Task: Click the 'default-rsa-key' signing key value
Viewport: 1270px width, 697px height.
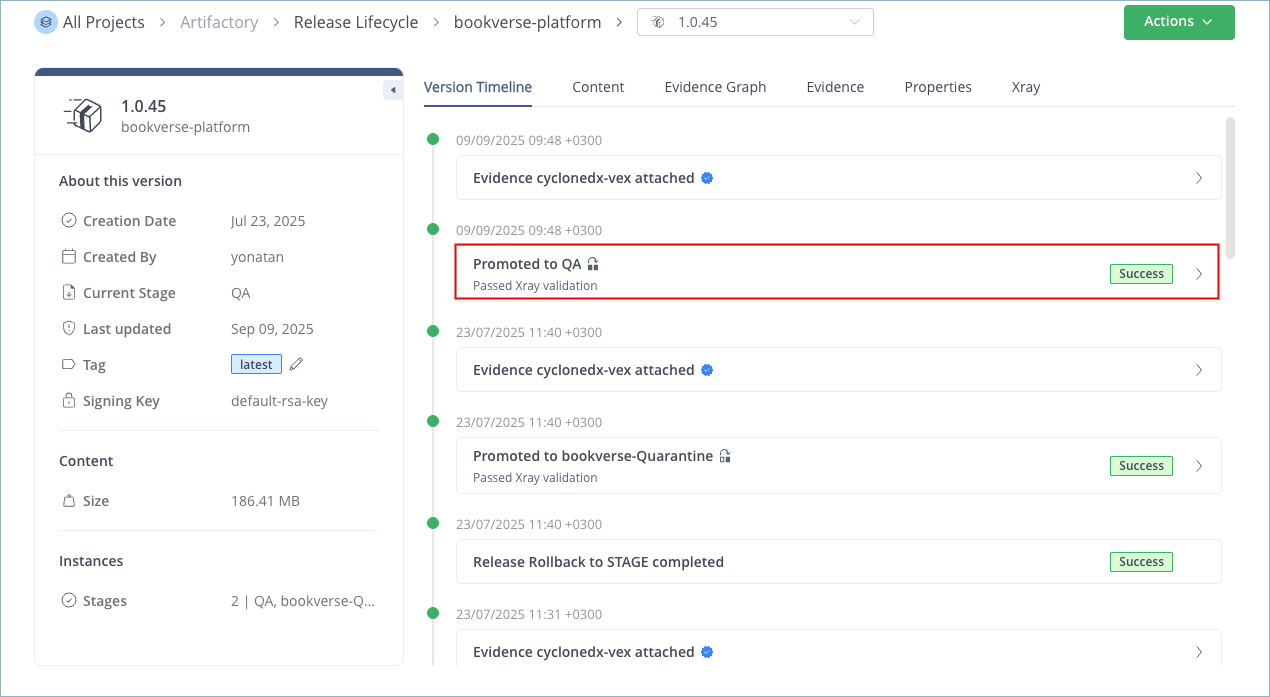Action: [279, 401]
